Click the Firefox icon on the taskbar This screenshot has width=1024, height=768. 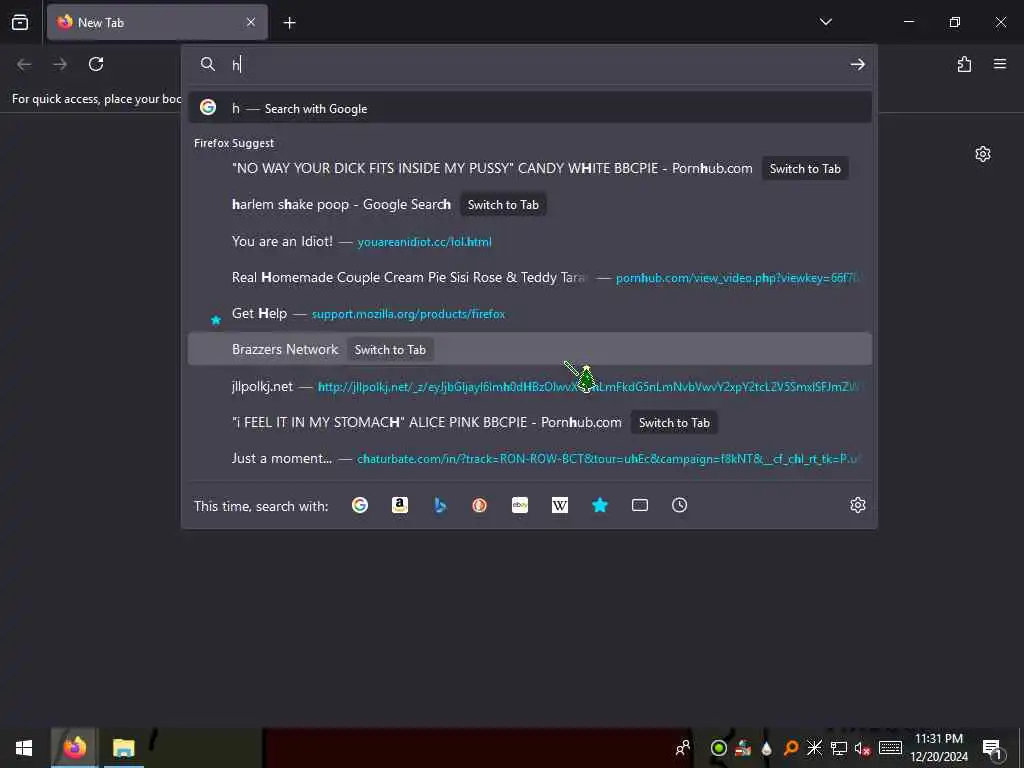pyautogui.click(x=74, y=748)
